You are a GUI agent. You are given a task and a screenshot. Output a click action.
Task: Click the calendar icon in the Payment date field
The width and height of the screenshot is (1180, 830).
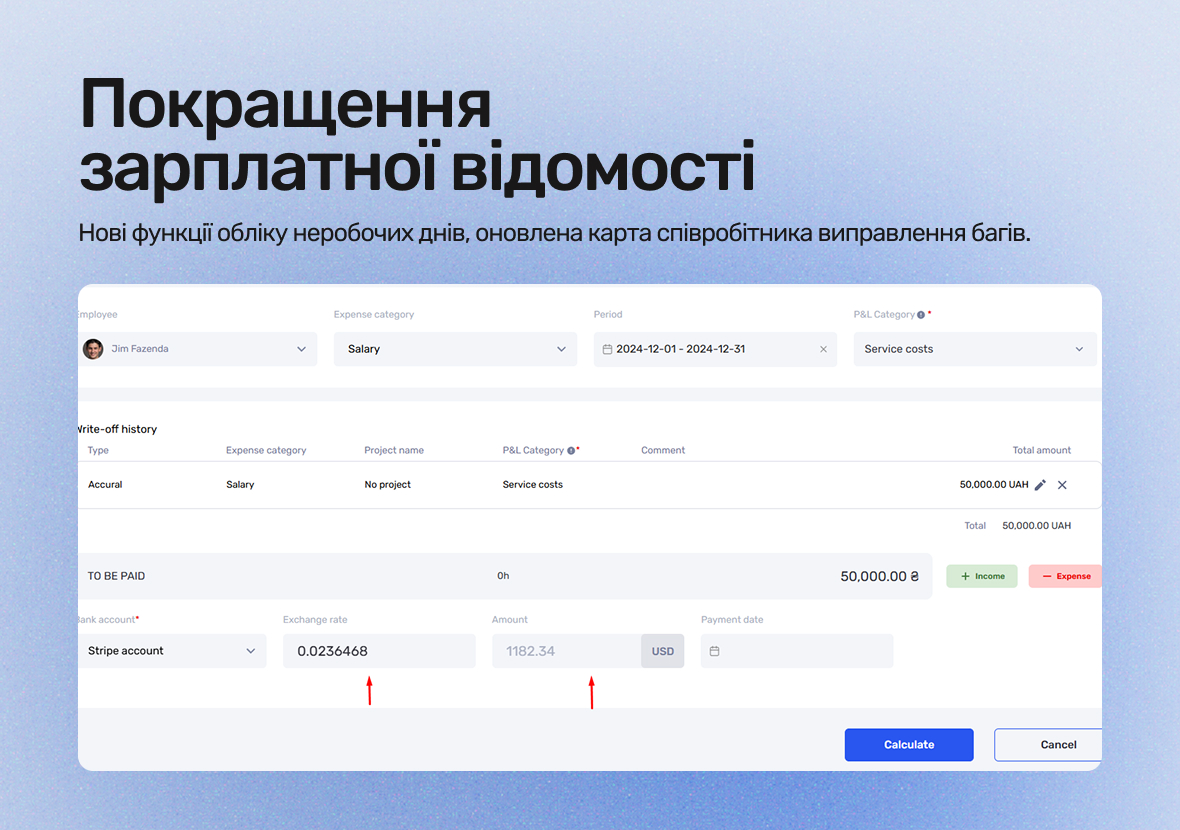point(714,651)
